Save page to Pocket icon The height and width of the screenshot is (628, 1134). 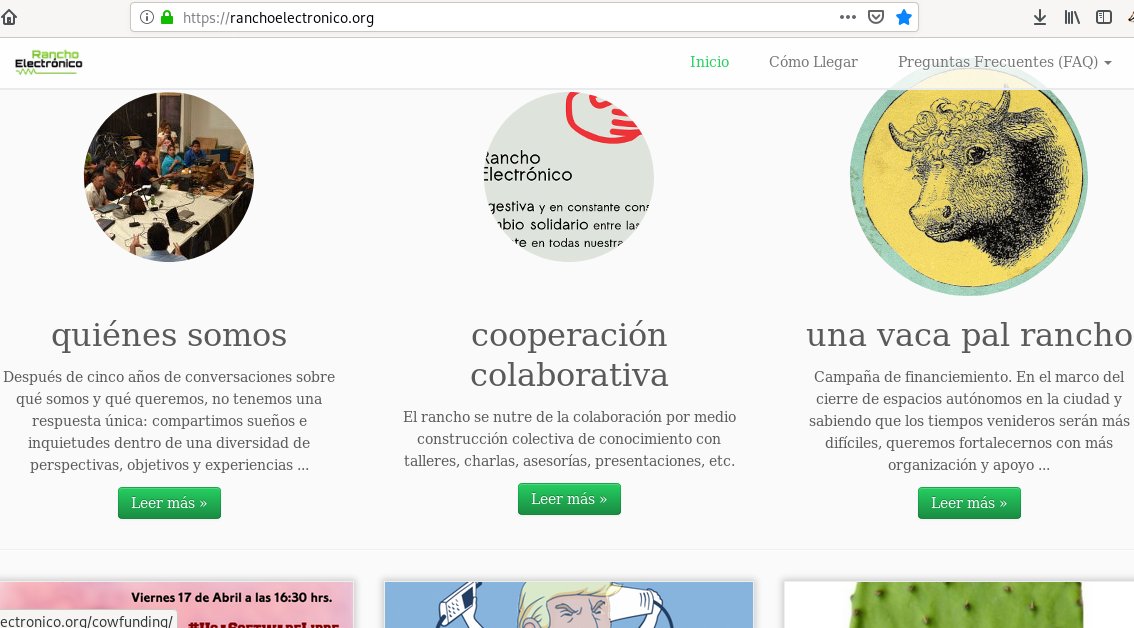point(876,17)
